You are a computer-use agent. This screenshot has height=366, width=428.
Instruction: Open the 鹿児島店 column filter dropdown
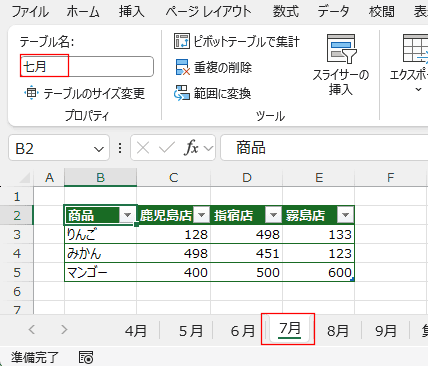pyautogui.click(x=201, y=215)
